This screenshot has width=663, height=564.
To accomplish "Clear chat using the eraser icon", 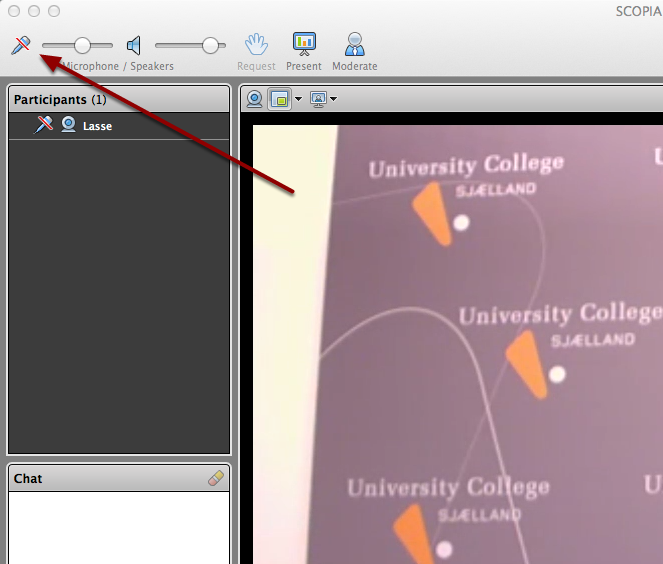I will [x=216, y=478].
